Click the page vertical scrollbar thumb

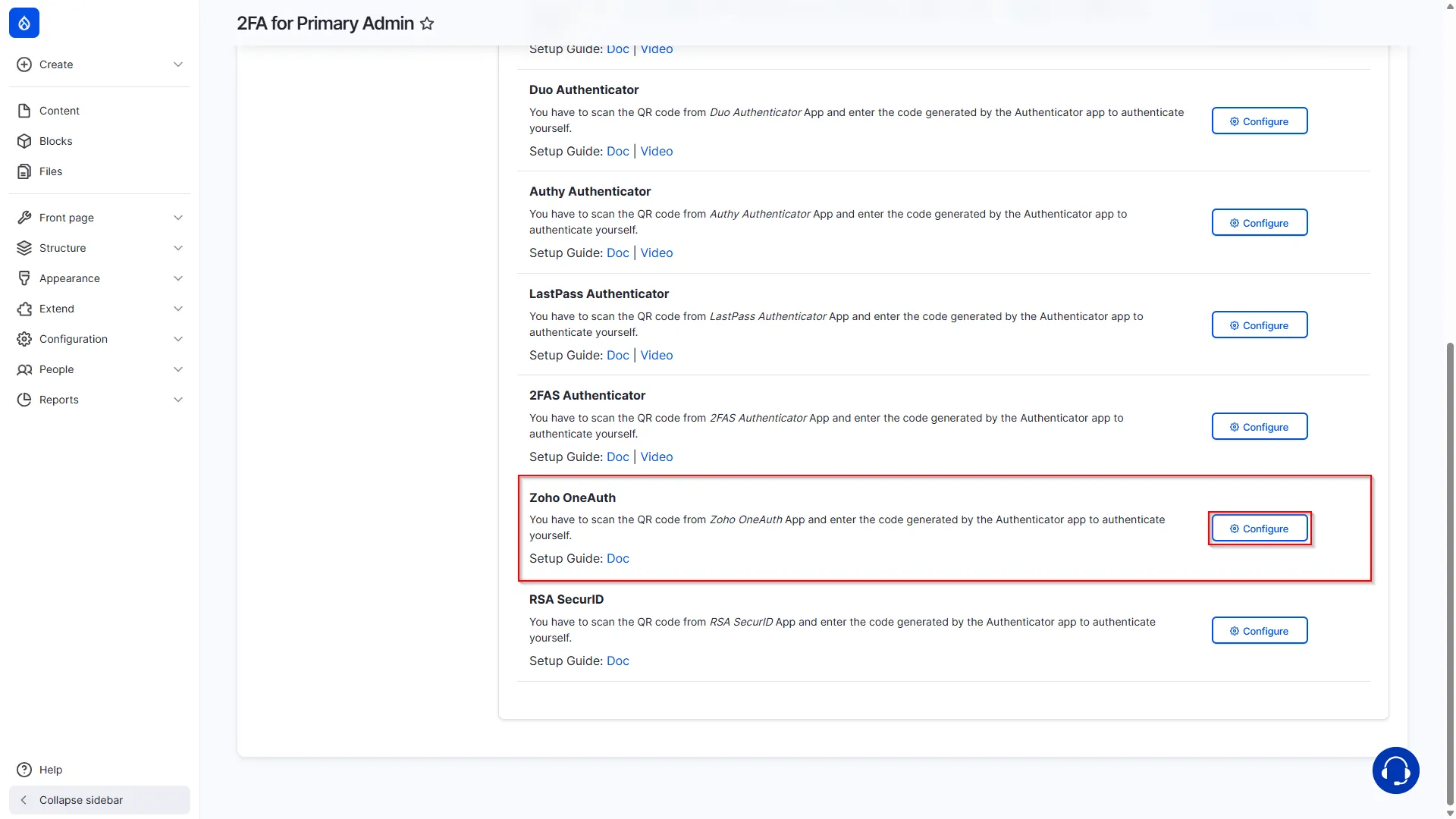coord(1450,573)
